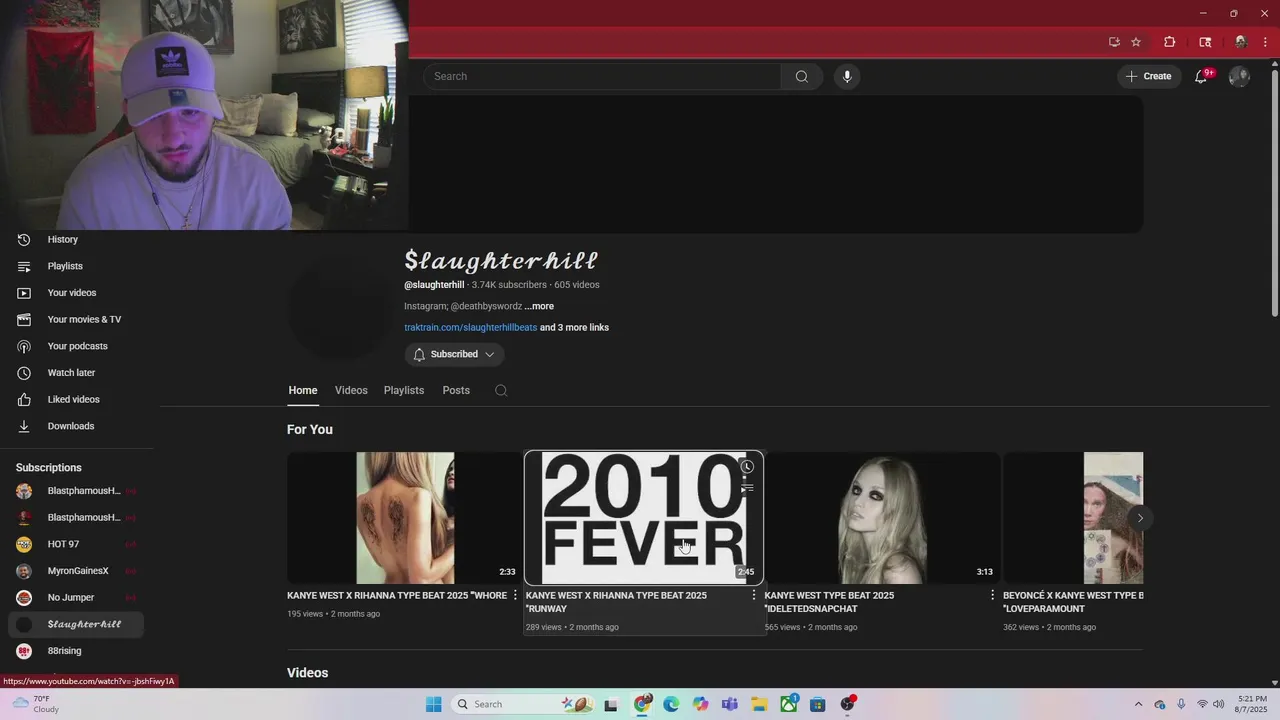
Task: Open the notifications bell
Action: tap(1202, 76)
